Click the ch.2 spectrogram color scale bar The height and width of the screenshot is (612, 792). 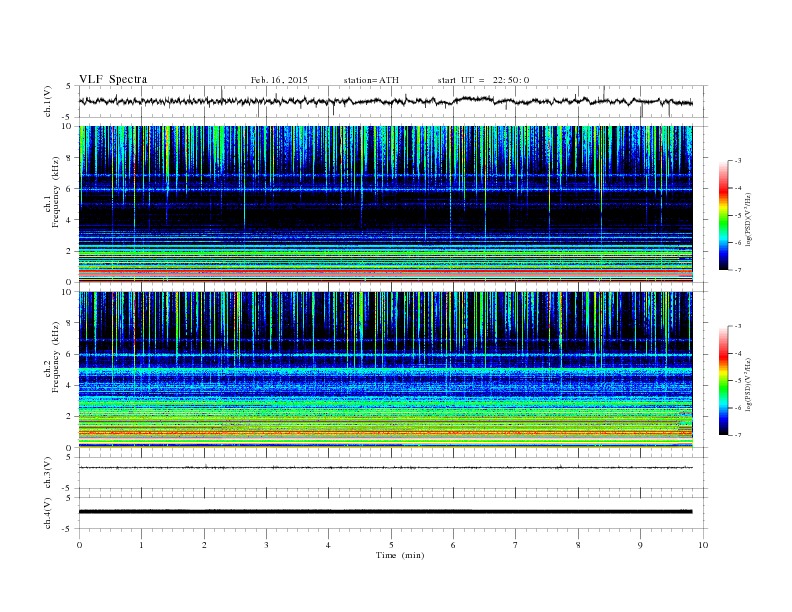pos(723,381)
